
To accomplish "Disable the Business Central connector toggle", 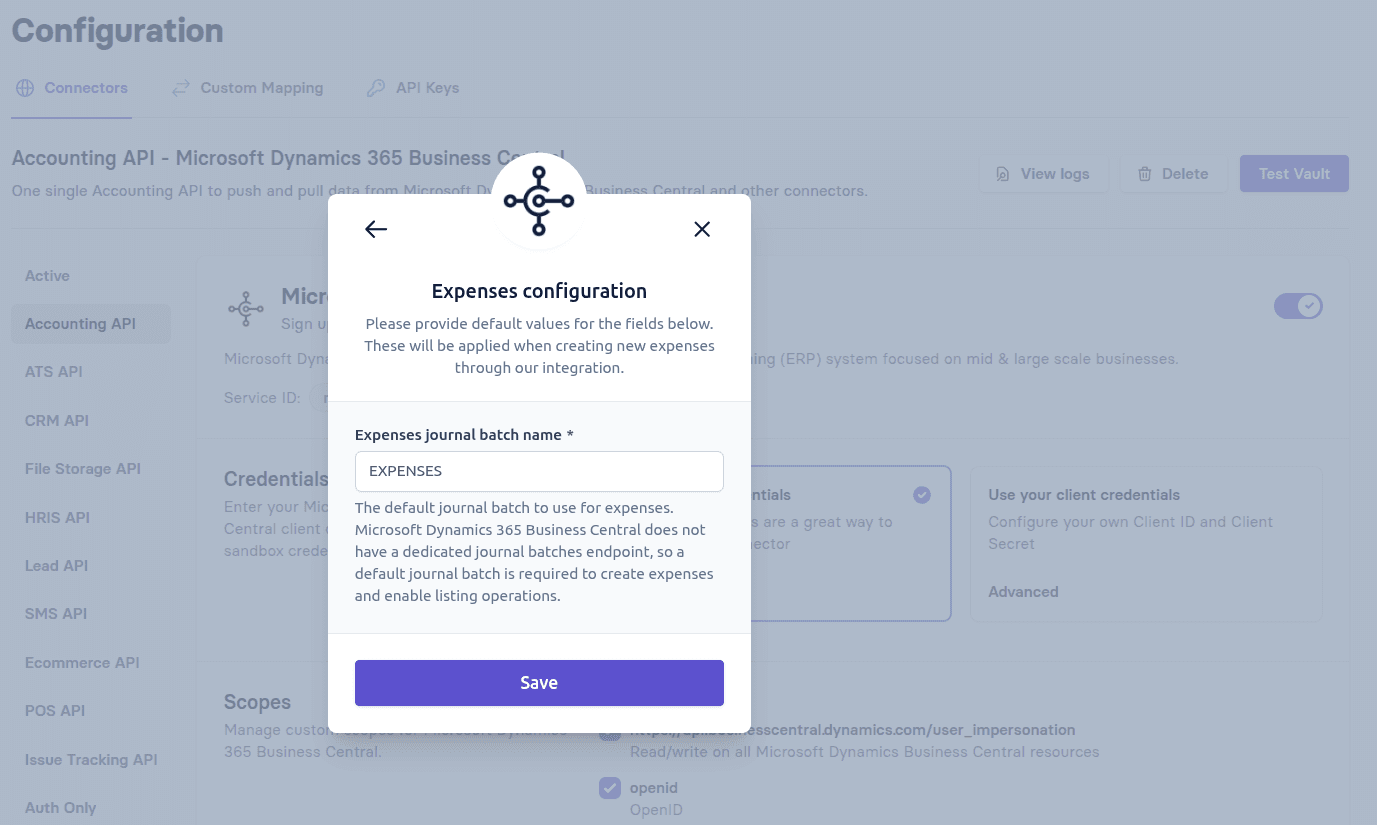I will click(1298, 306).
